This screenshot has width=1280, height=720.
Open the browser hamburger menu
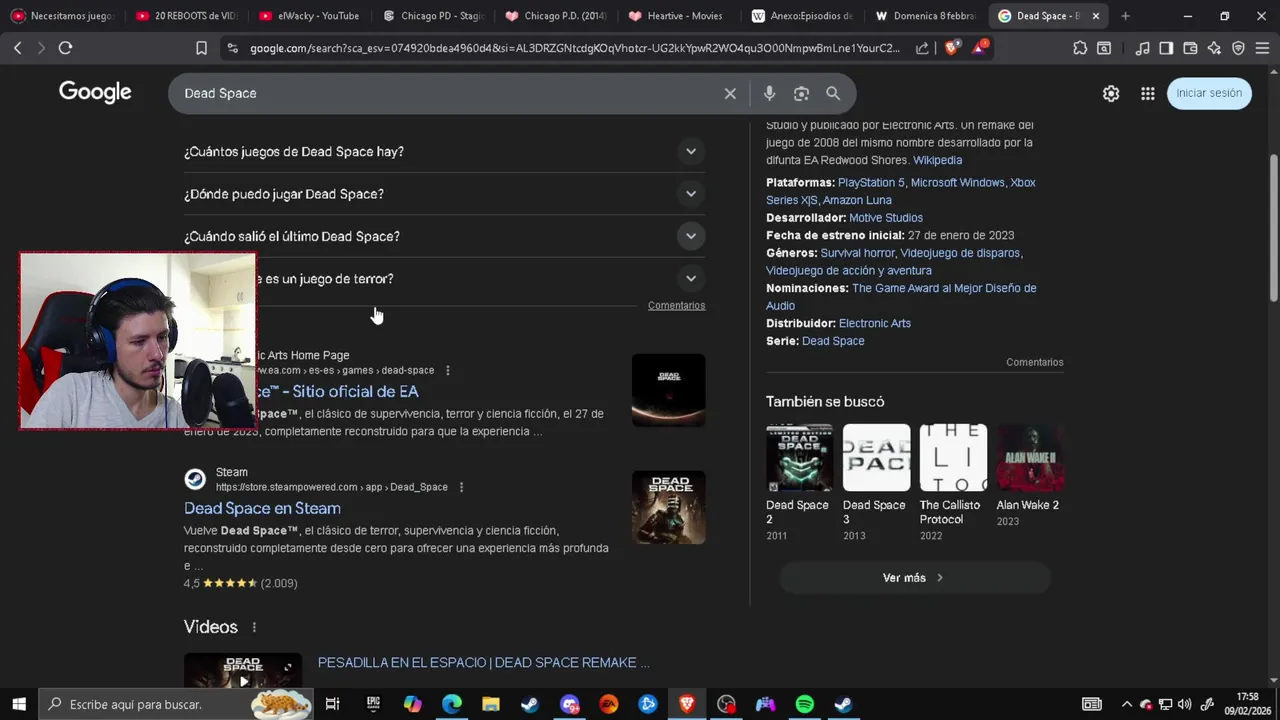point(1262,48)
